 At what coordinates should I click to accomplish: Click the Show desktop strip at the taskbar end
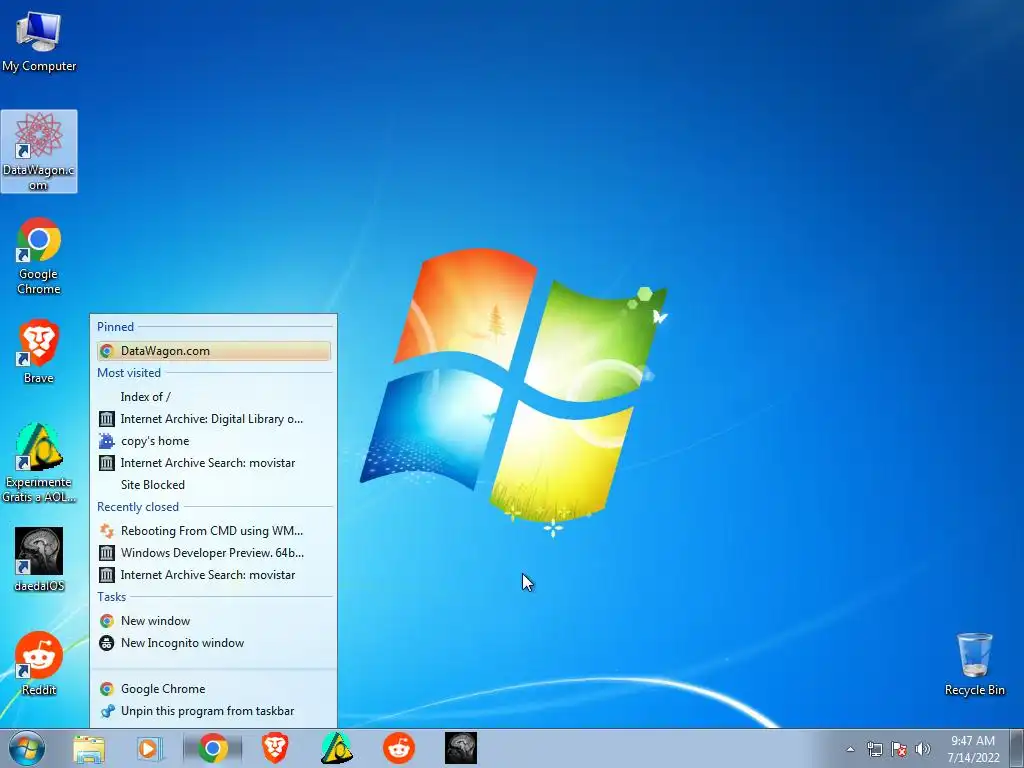[1017, 748]
